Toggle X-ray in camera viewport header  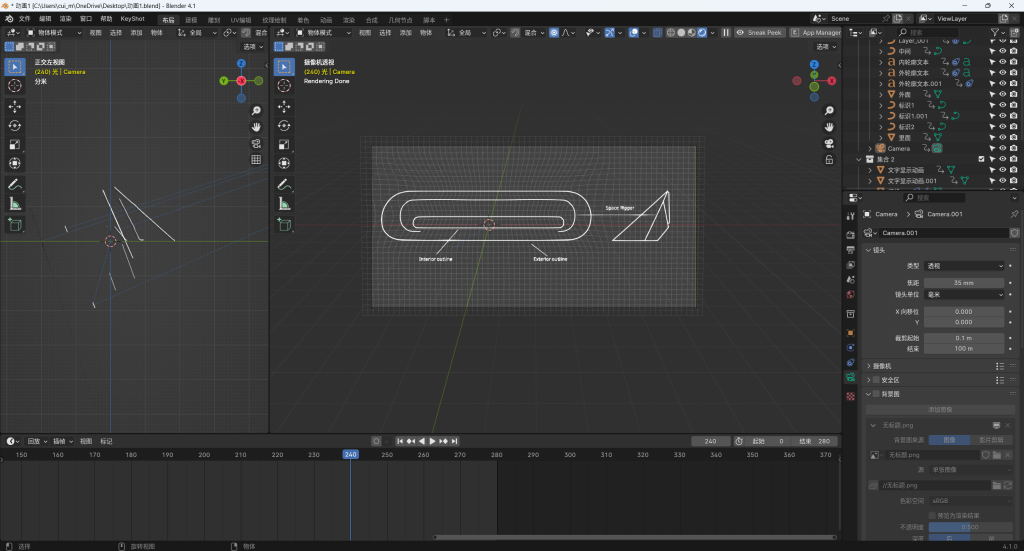coord(658,33)
